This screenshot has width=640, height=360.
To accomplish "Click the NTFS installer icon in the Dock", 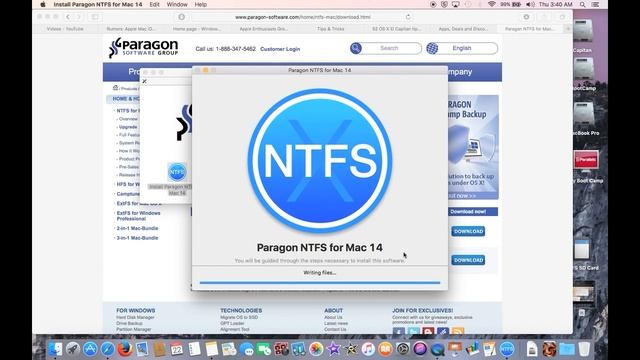I will (507, 349).
